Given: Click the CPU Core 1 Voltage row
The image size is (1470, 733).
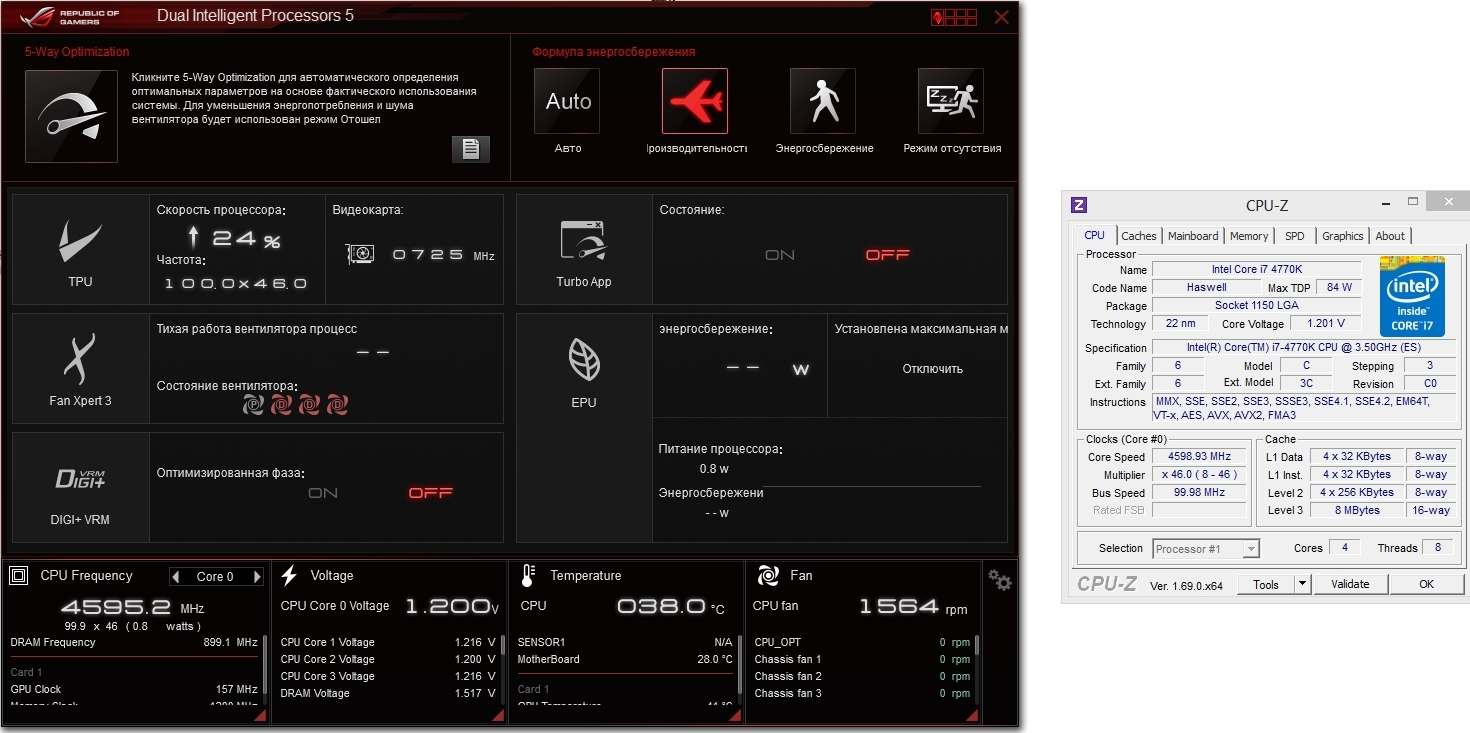Looking at the screenshot, I should tap(388, 642).
